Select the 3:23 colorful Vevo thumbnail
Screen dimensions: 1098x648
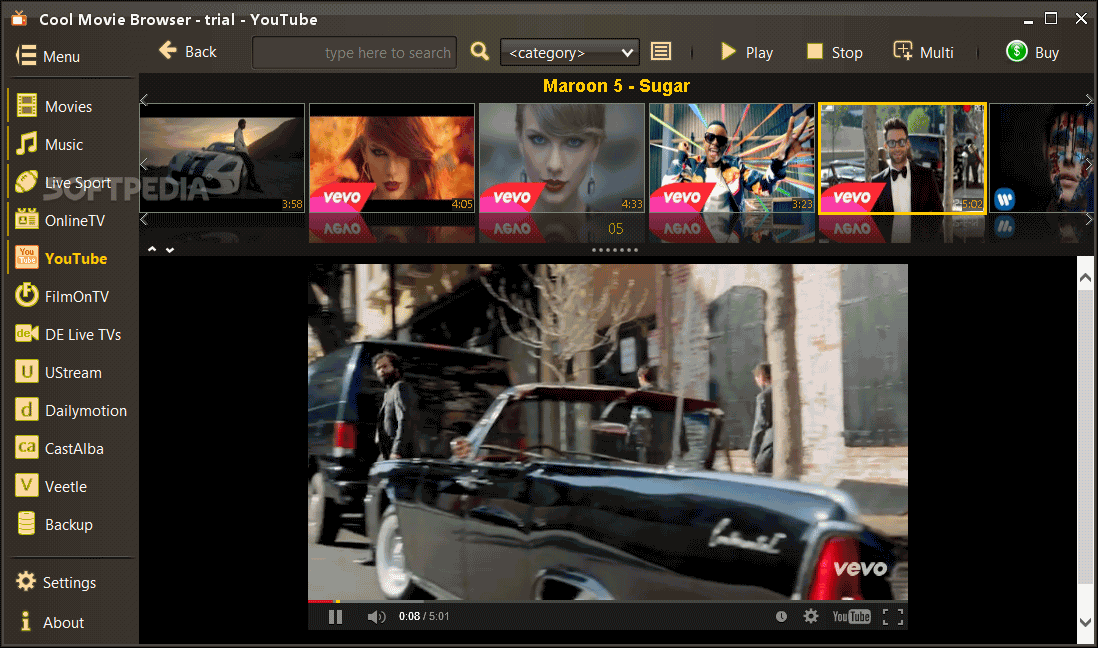[x=732, y=158]
